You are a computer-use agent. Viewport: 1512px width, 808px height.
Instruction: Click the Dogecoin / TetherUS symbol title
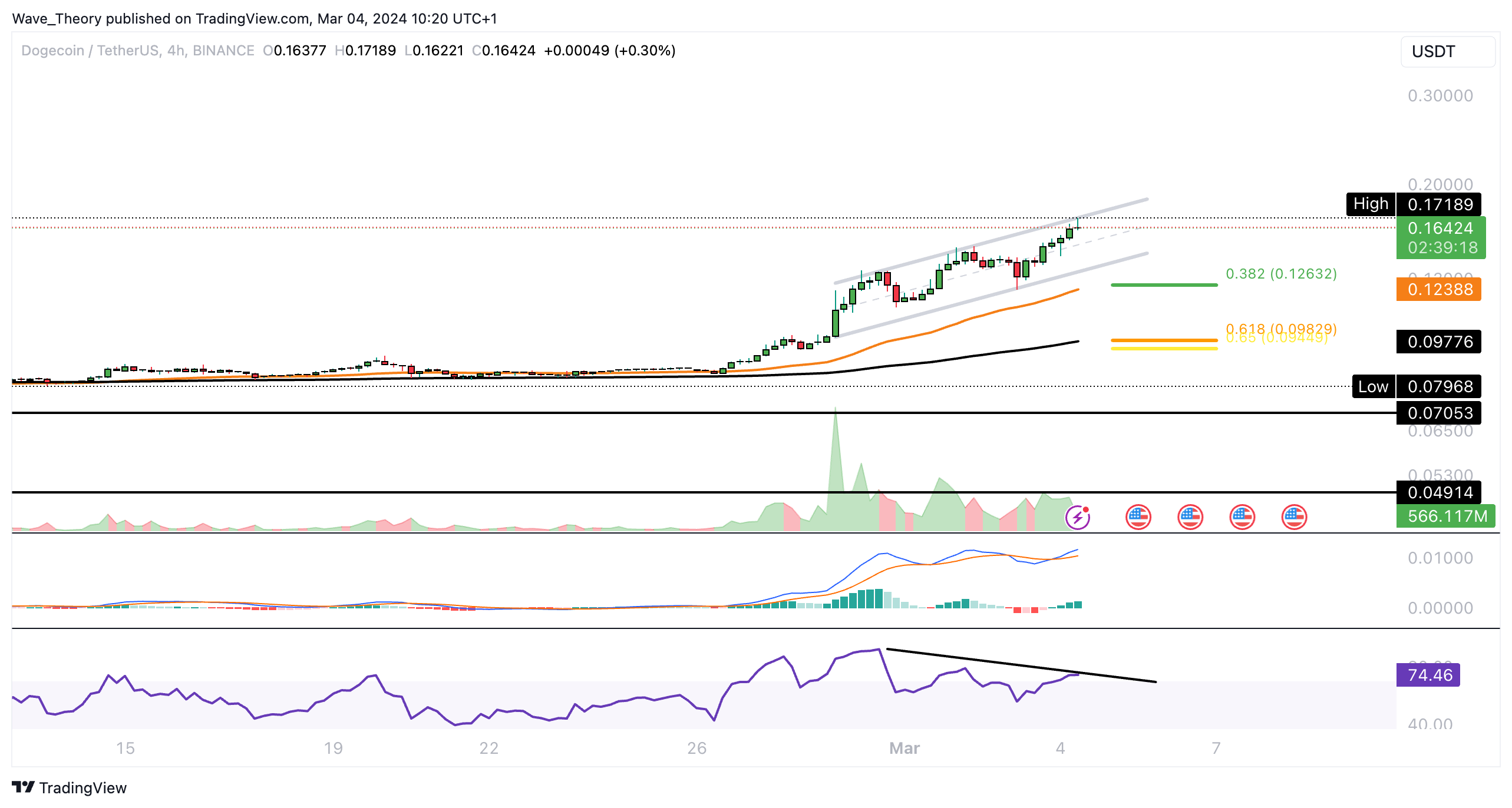(x=90, y=51)
